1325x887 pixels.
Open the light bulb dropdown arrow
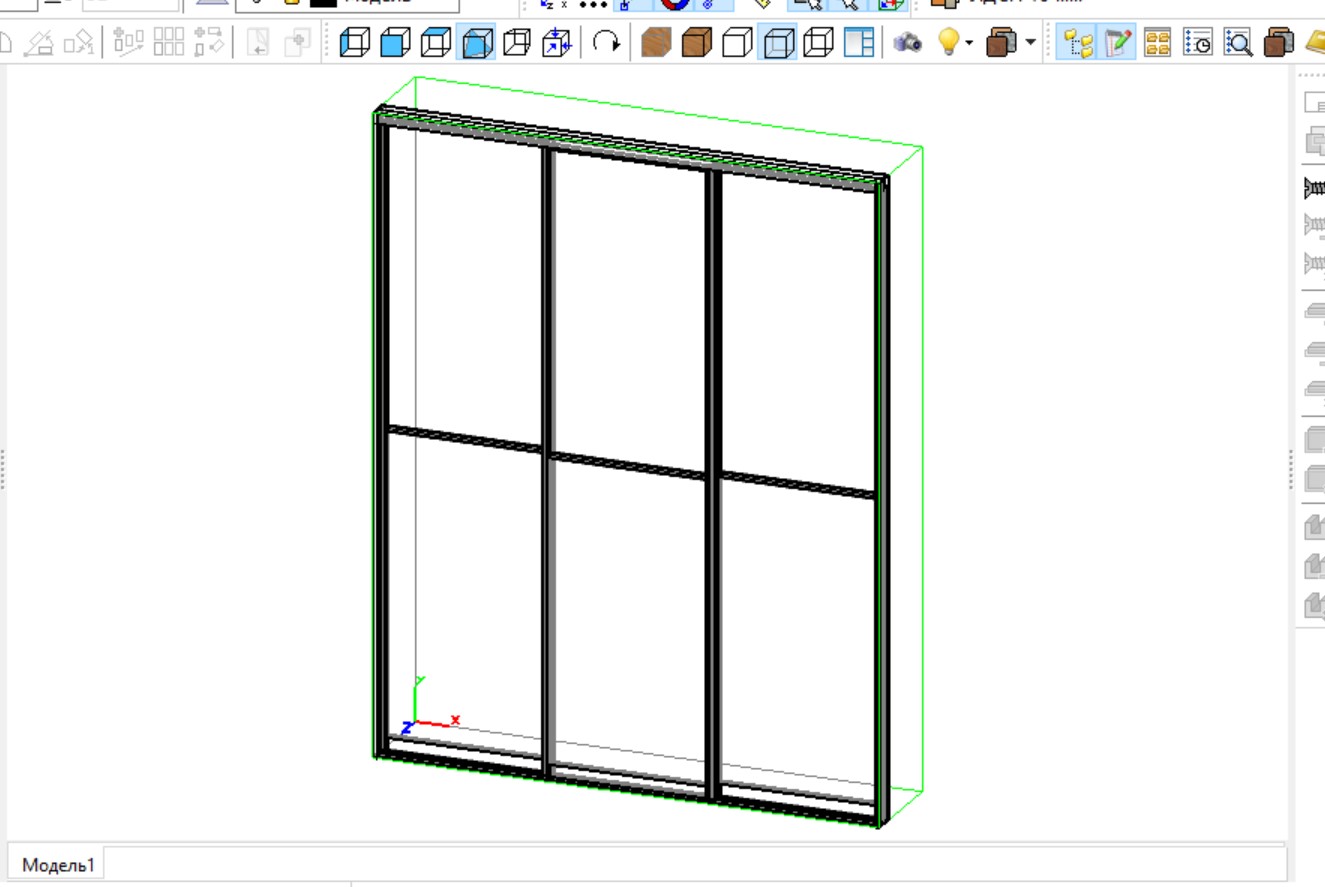tap(969, 43)
